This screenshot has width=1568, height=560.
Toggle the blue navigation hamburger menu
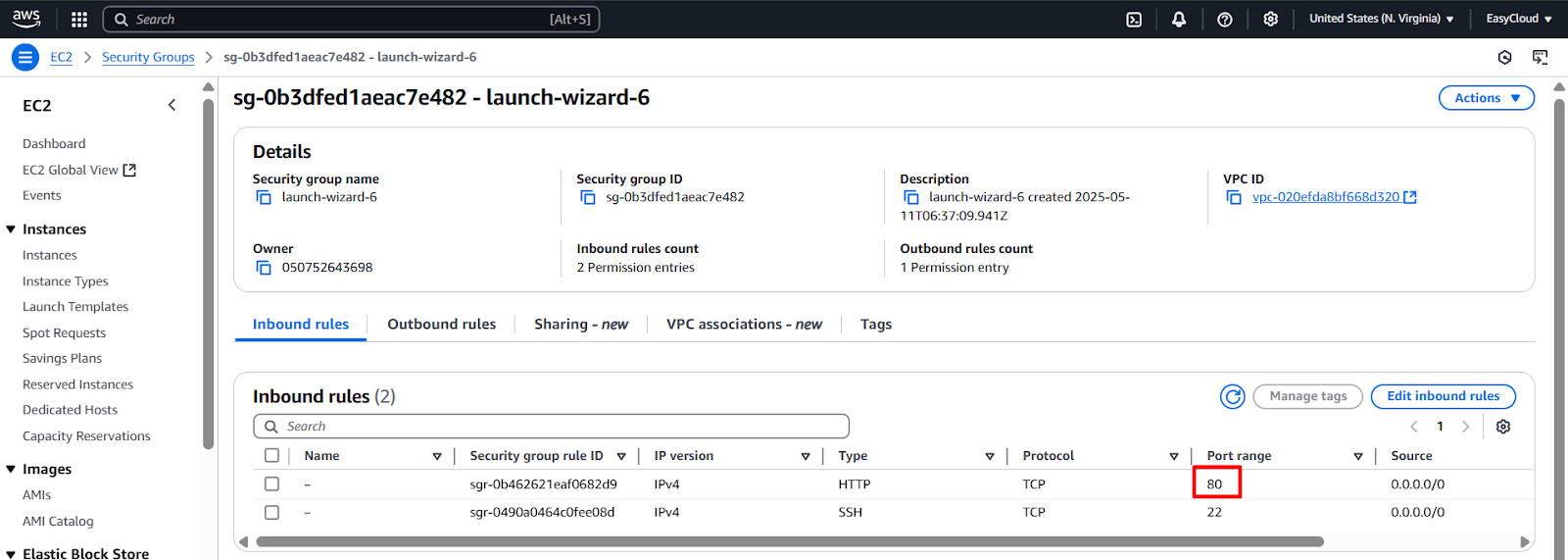point(25,57)
